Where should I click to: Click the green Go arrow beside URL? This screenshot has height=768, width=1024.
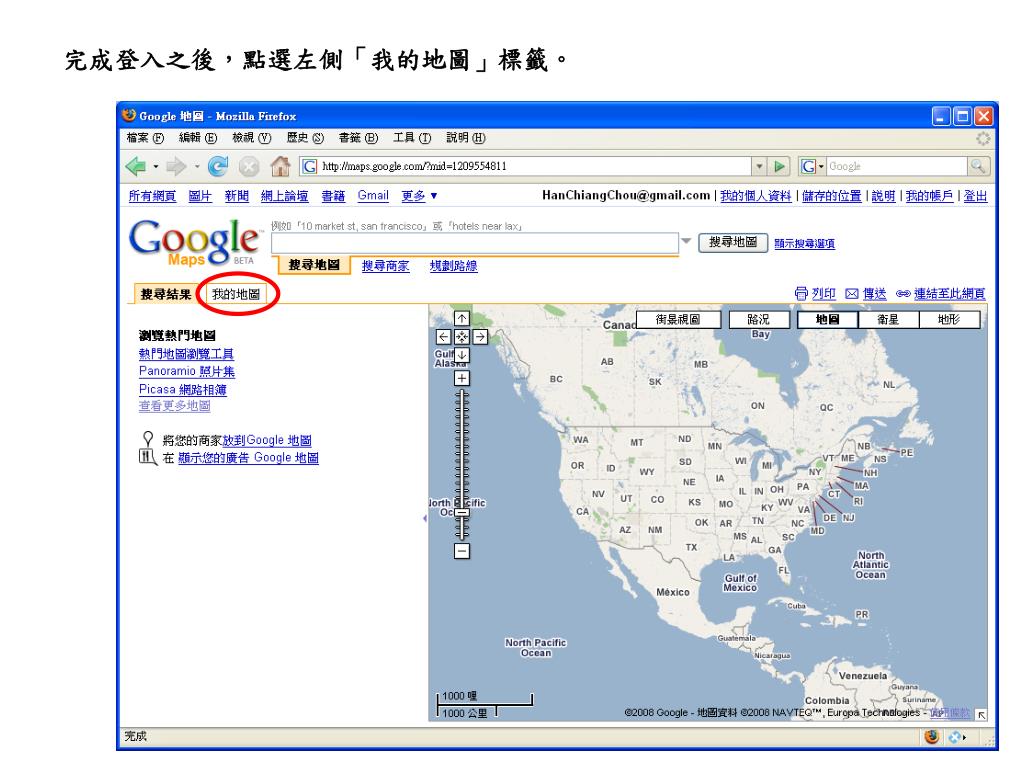click(x=779, y=167)
